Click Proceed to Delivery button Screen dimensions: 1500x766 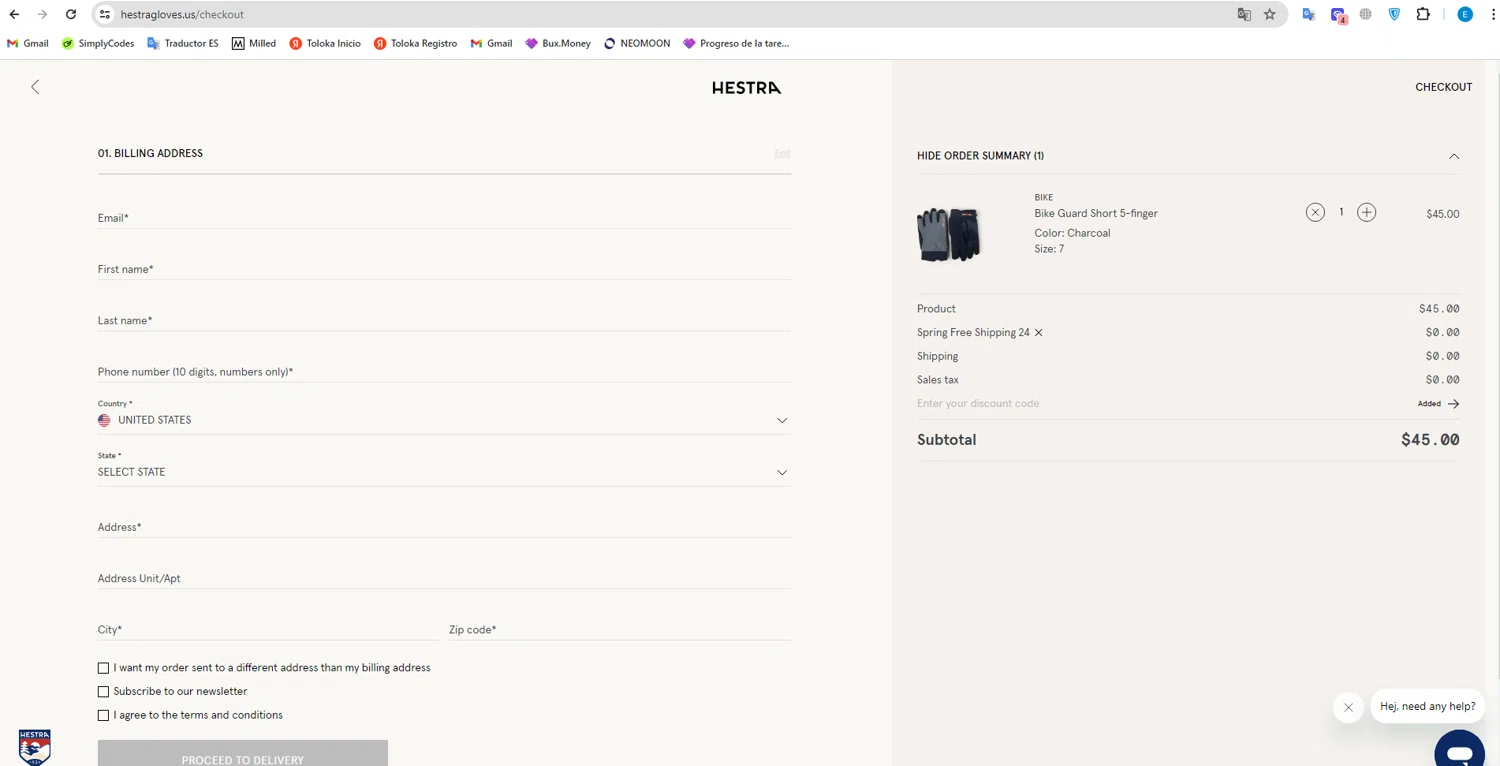point(243,753)
